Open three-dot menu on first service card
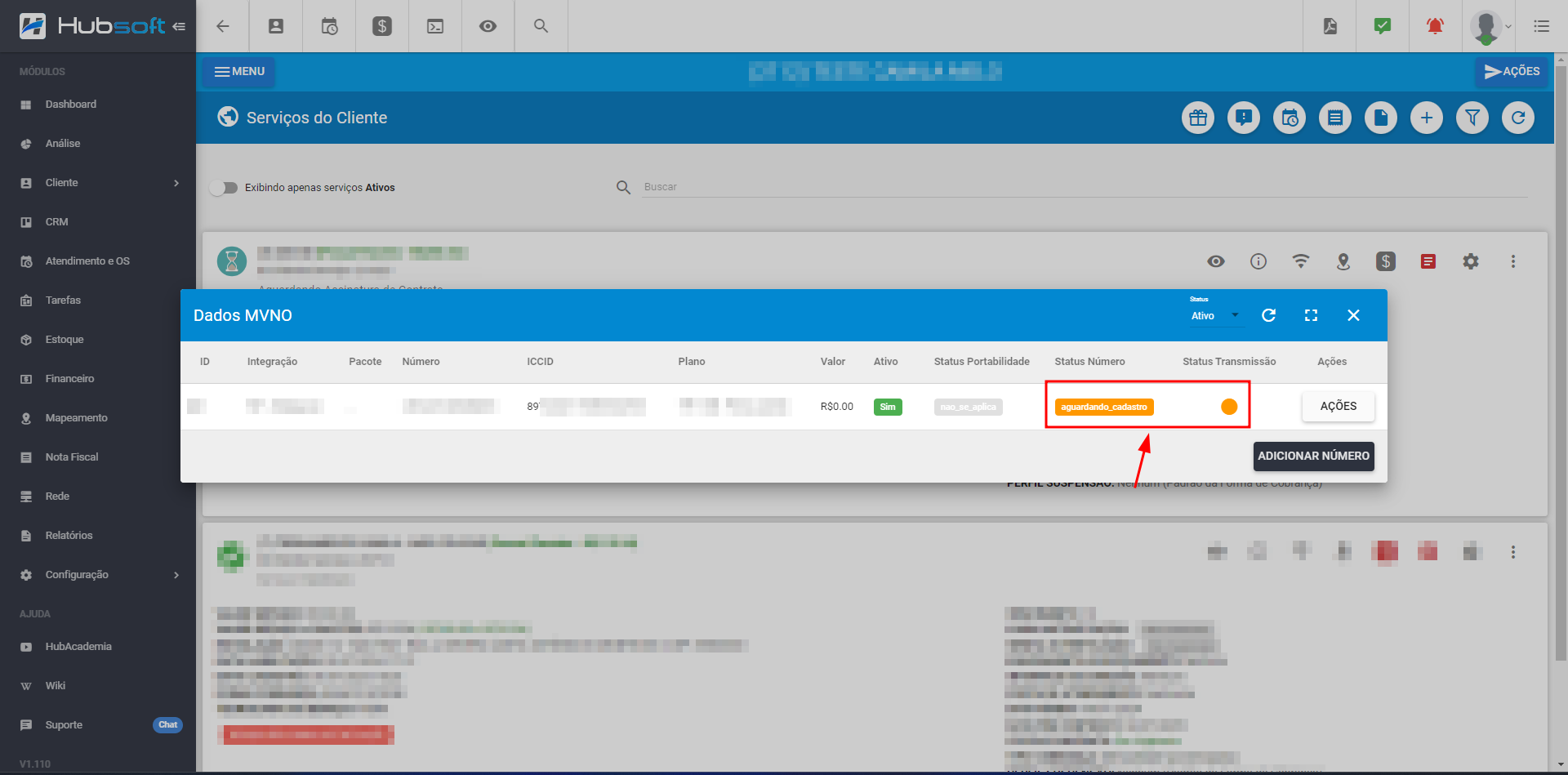Viewport: 1568px width, 775px height. [1513, 261]
